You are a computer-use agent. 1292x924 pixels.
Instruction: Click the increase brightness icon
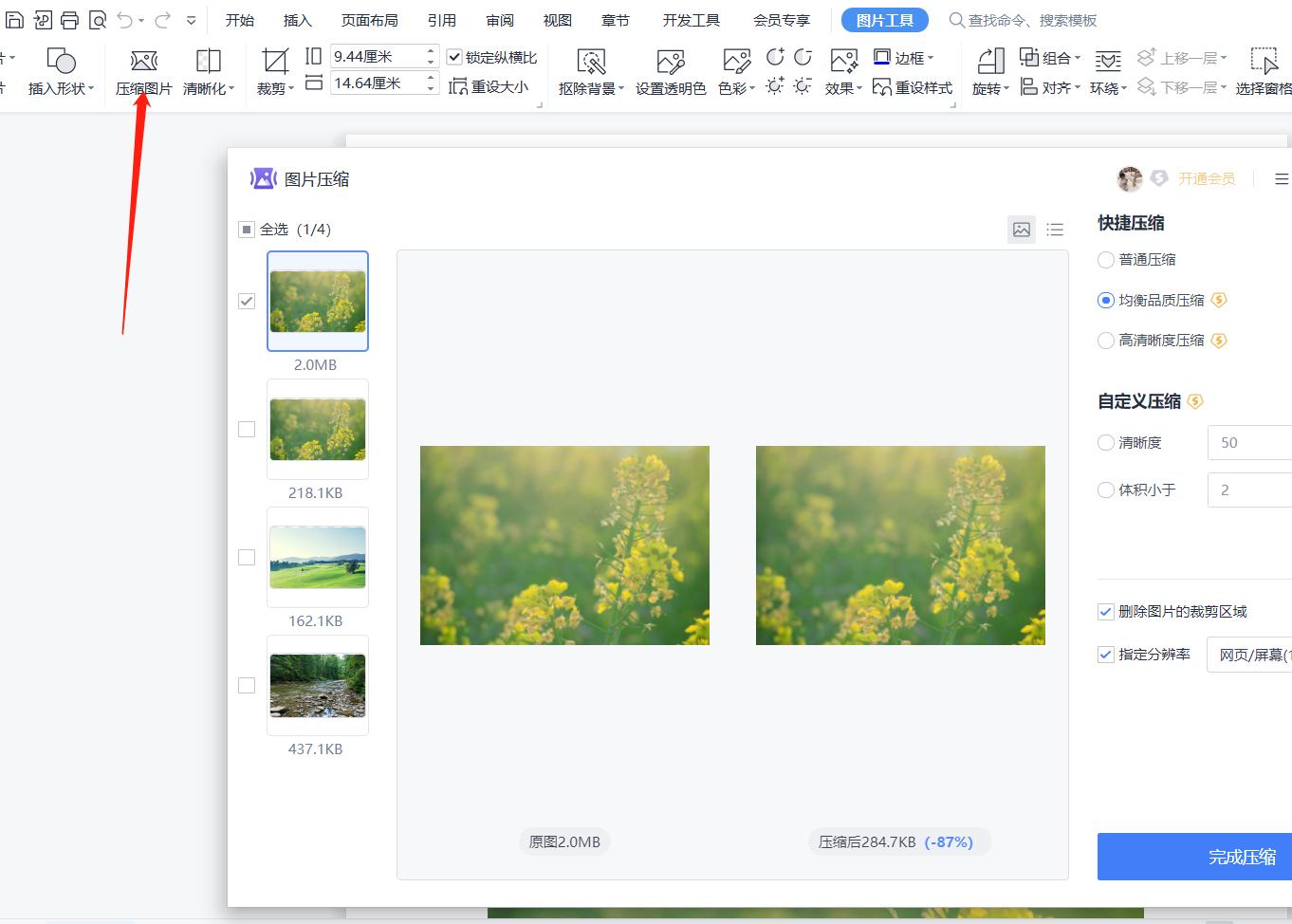(x=775, y=87)
